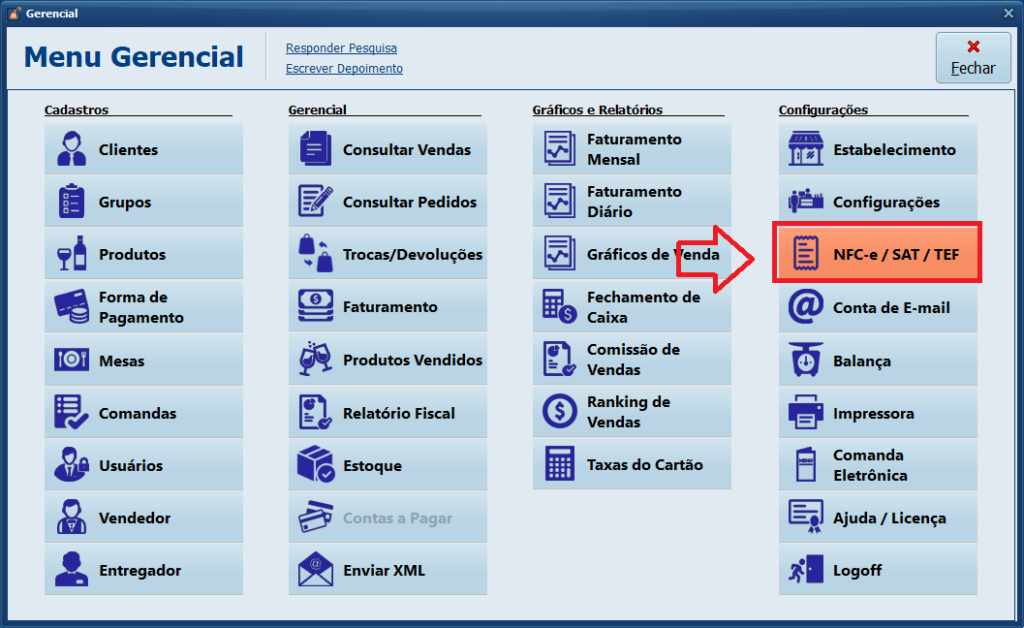This screenshot has width=1024, height=628.
Task: Click Comanda Eletrônica device icon
Action: (x=806, y=464)
